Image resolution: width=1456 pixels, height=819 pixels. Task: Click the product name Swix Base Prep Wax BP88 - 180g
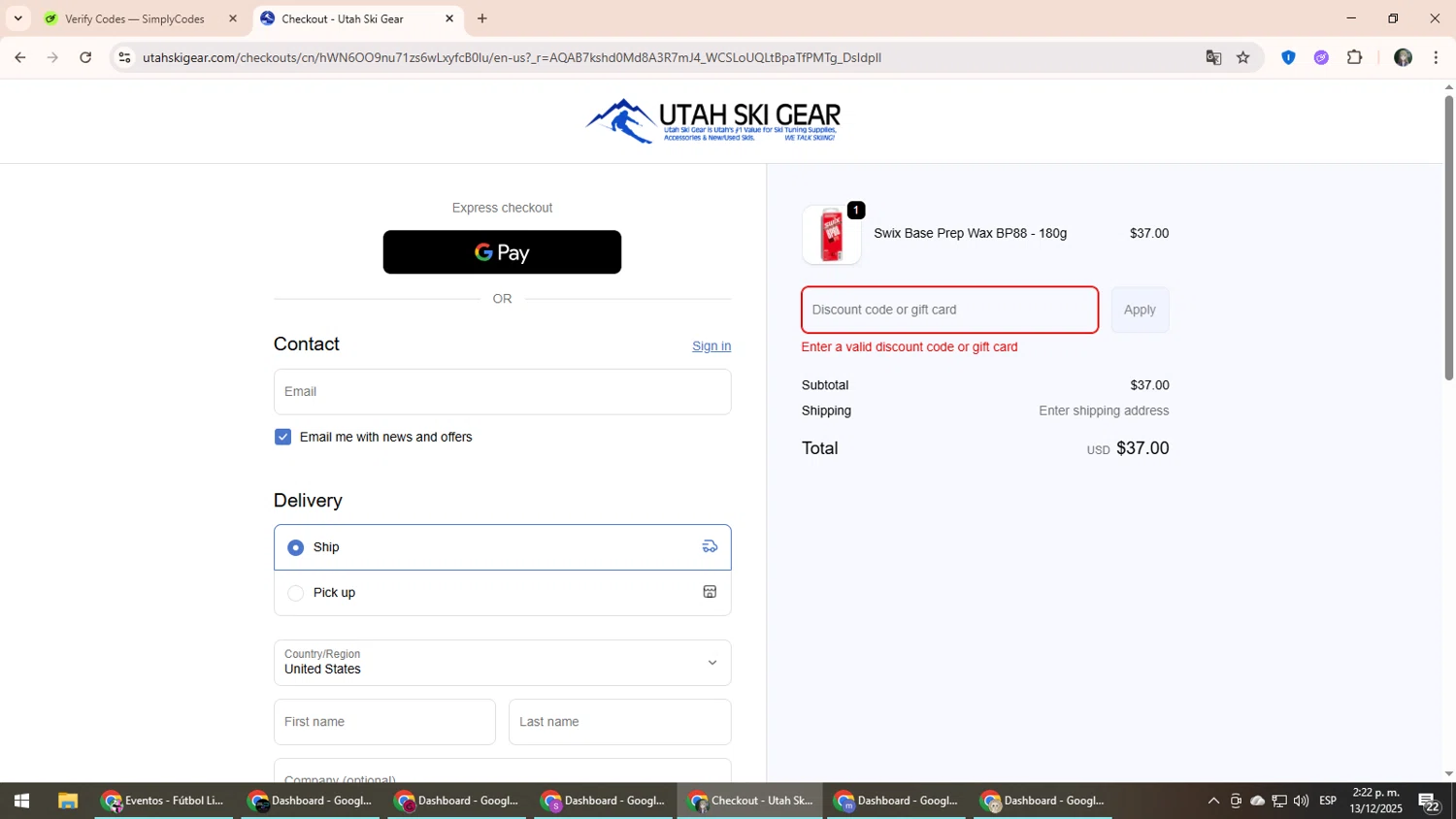pos(970,233)
